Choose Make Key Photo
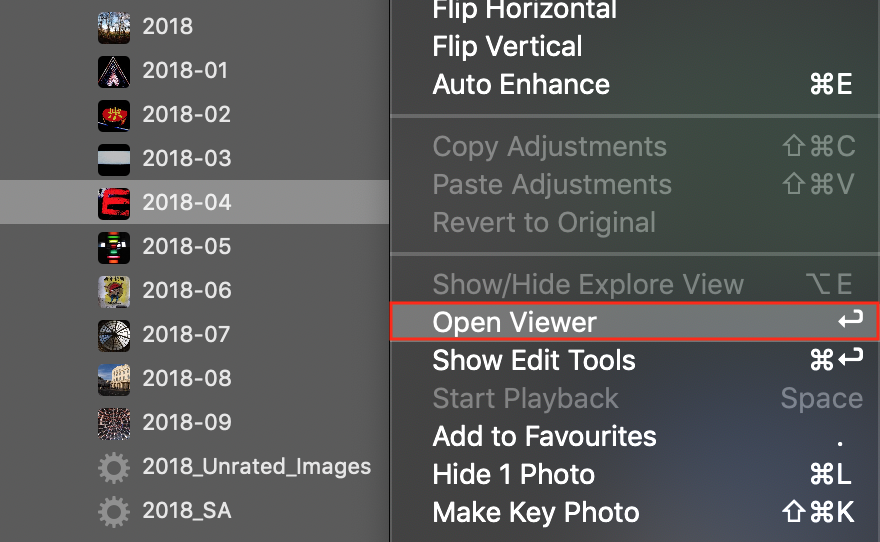880x542 pixels. click(535, 512)
